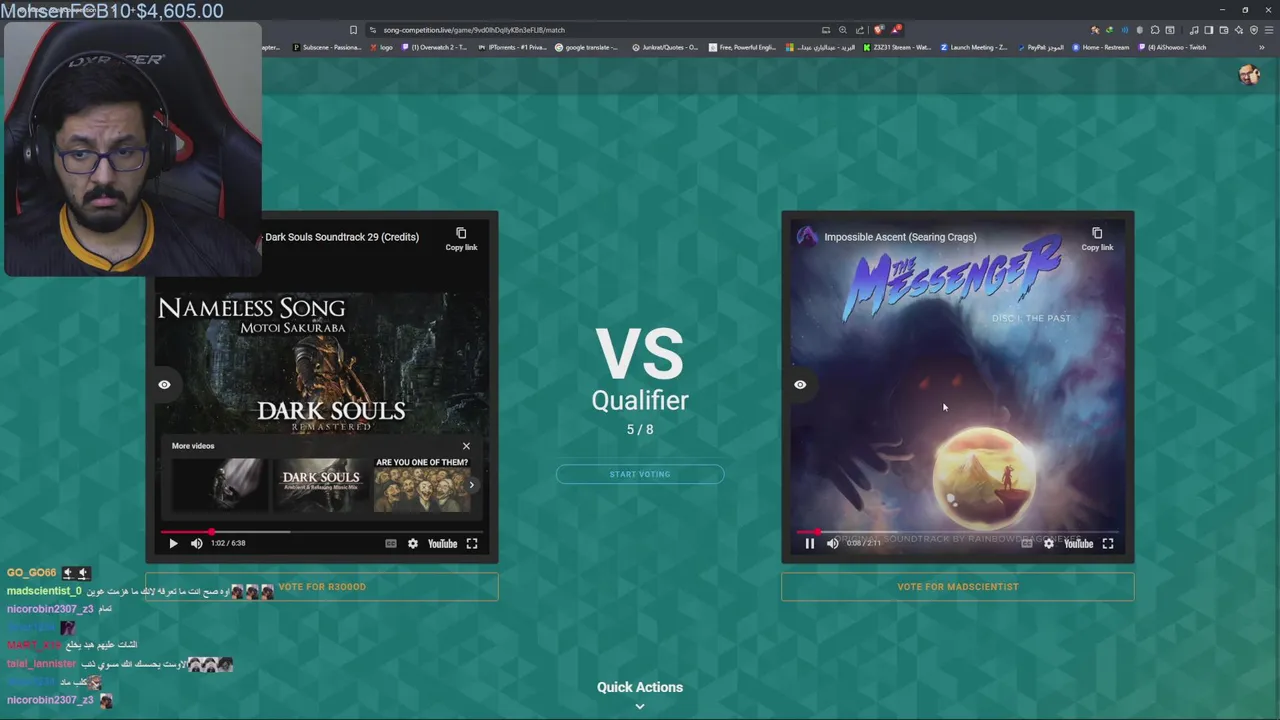Toggle captions on Dark Souls player

(x=391, y=543)
